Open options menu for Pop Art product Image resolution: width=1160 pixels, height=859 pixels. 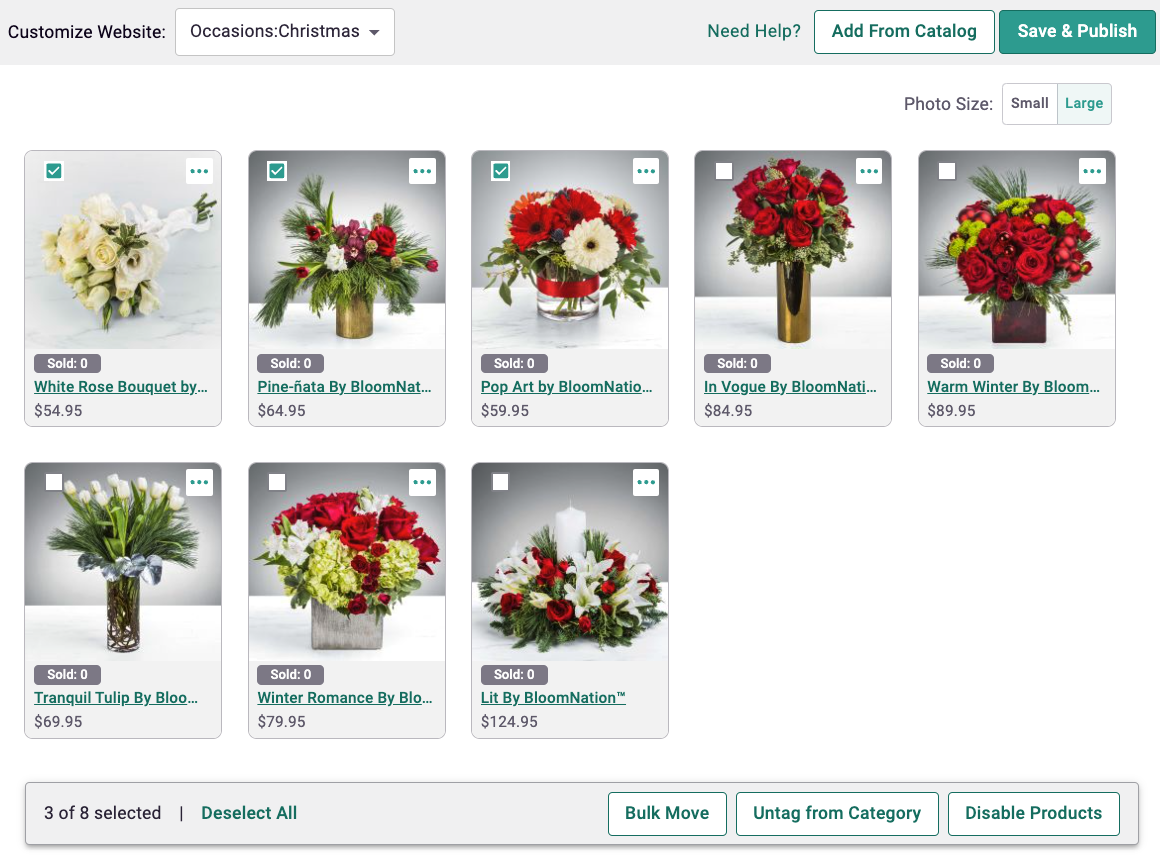pos(646,171)
